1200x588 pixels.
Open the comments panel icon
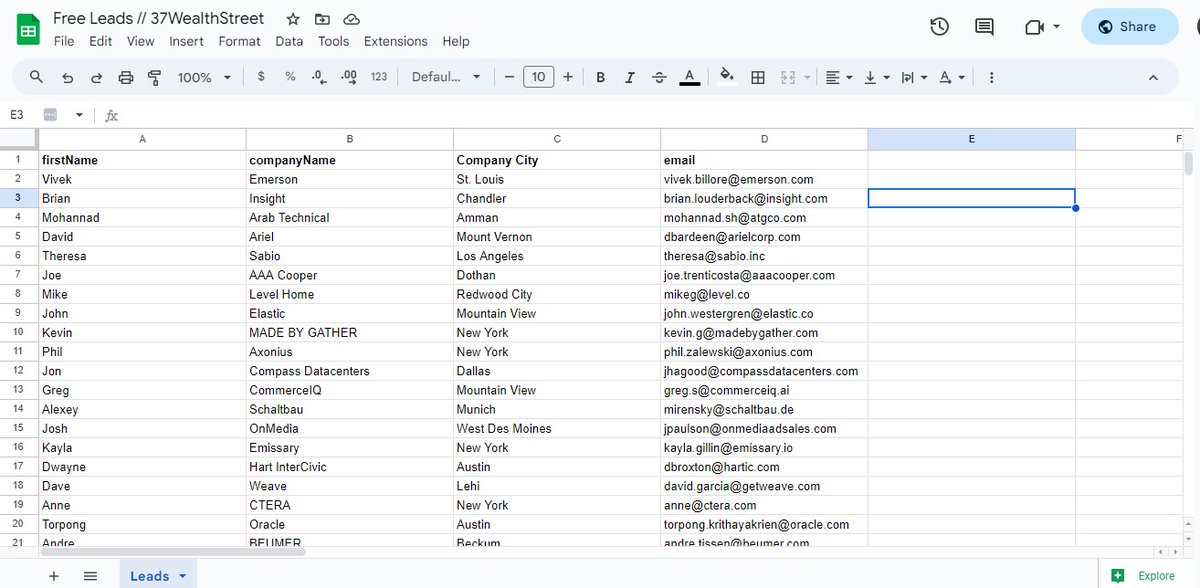[x=985, y=27]
